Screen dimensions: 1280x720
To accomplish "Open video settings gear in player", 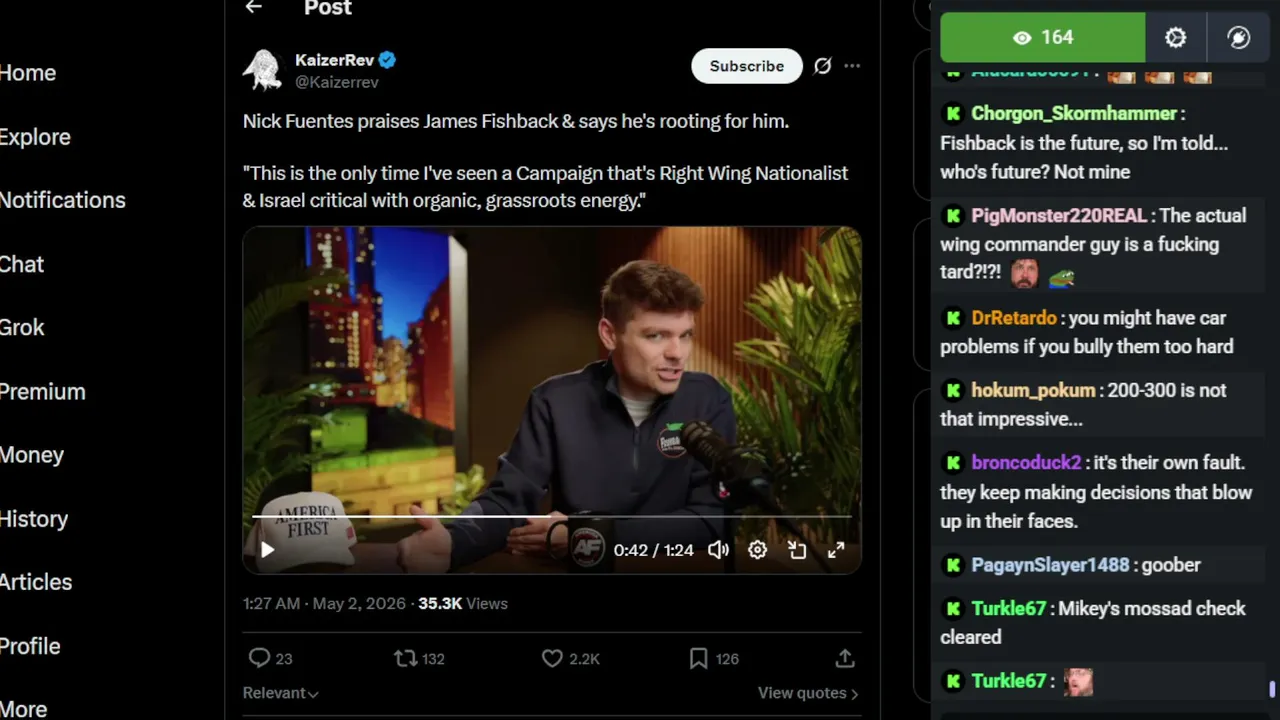I will (x=758, y=550).
